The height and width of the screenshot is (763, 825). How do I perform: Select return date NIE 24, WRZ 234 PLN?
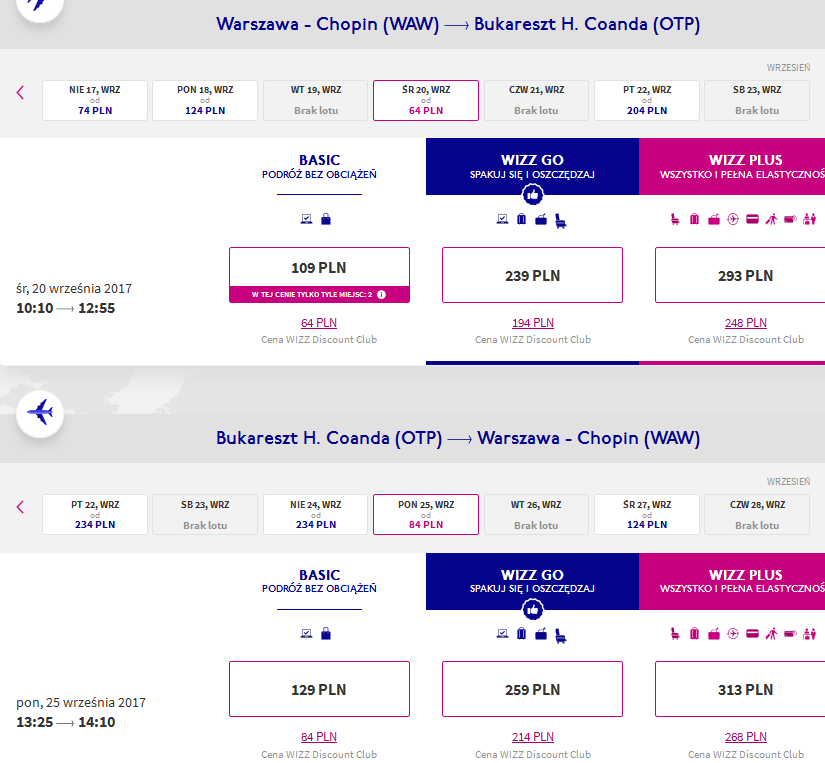pyautogui.click(x=316, y=515)
